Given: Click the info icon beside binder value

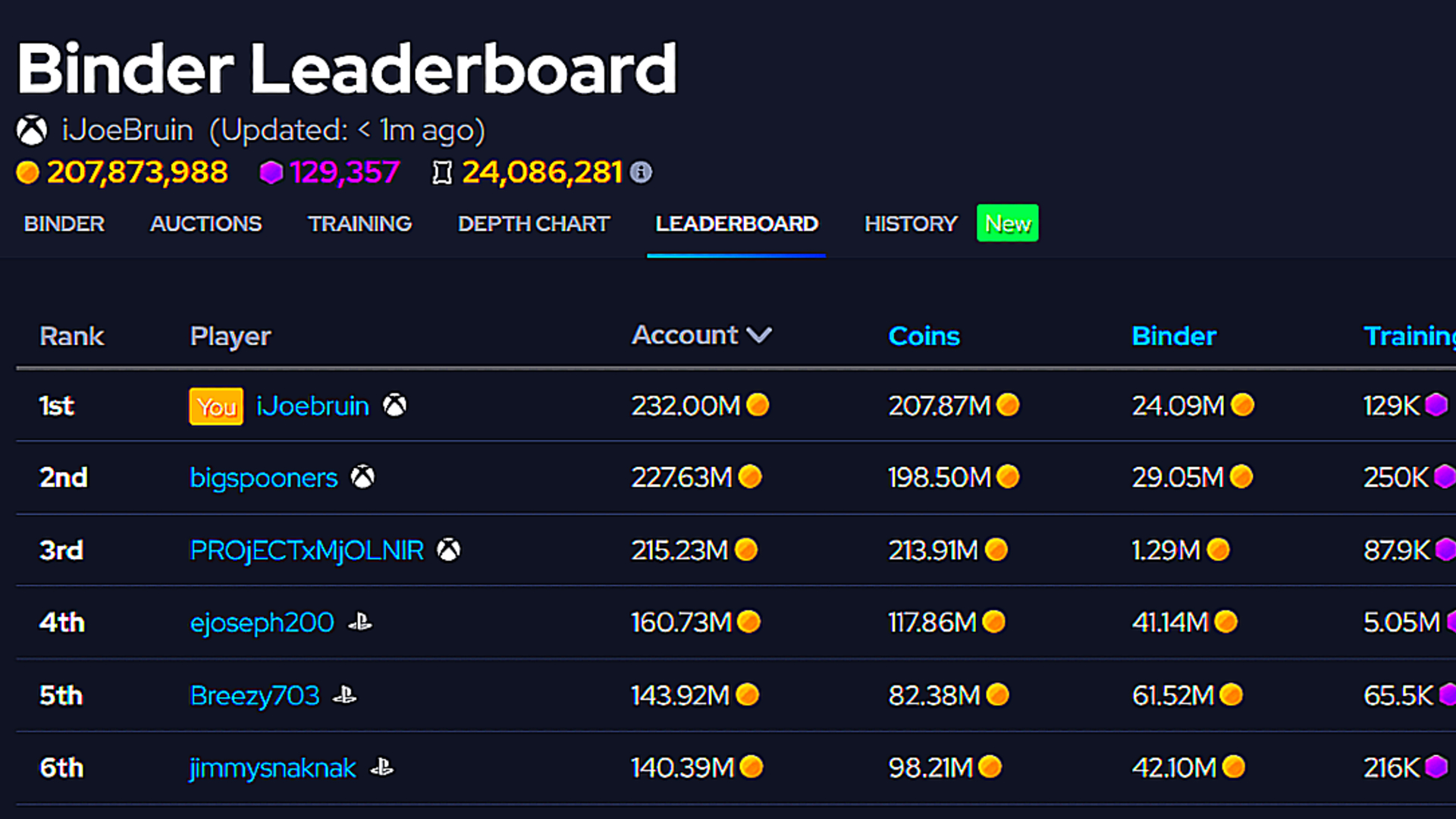Looking at the screenshot, I should pyautogui.click(x=641, y=172).
